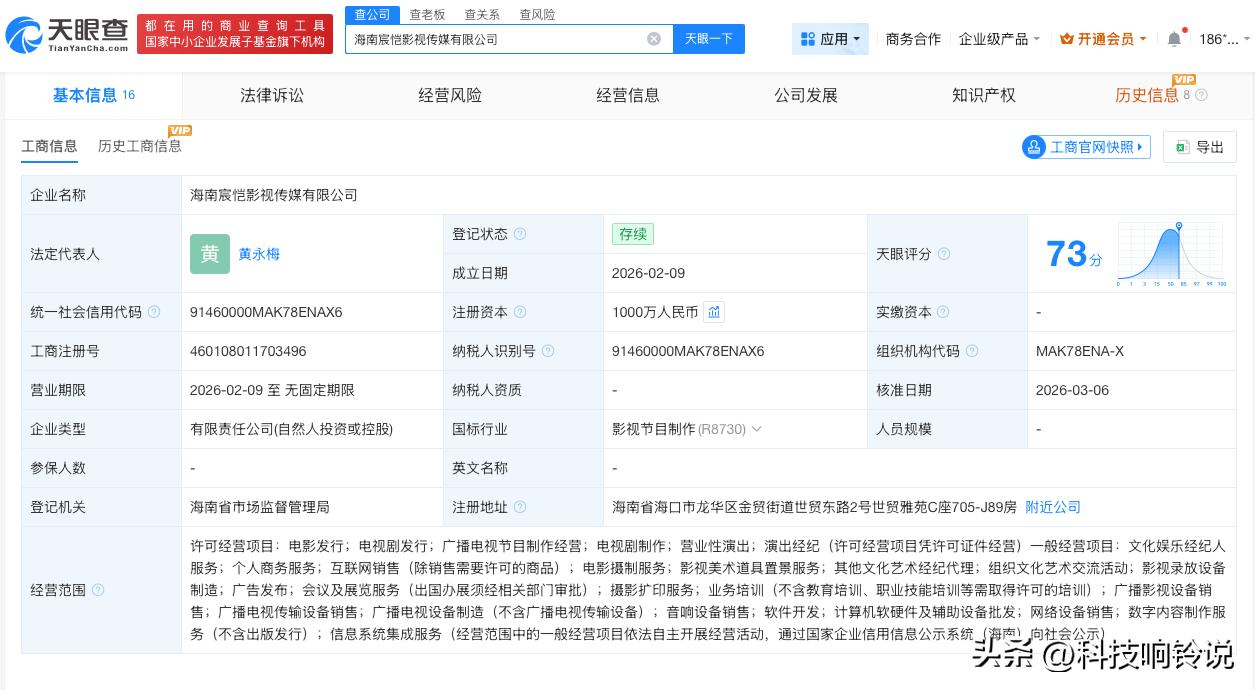
Task: Click the stamp icon on 工商官网快照
Action: [x=1034, y=147]
